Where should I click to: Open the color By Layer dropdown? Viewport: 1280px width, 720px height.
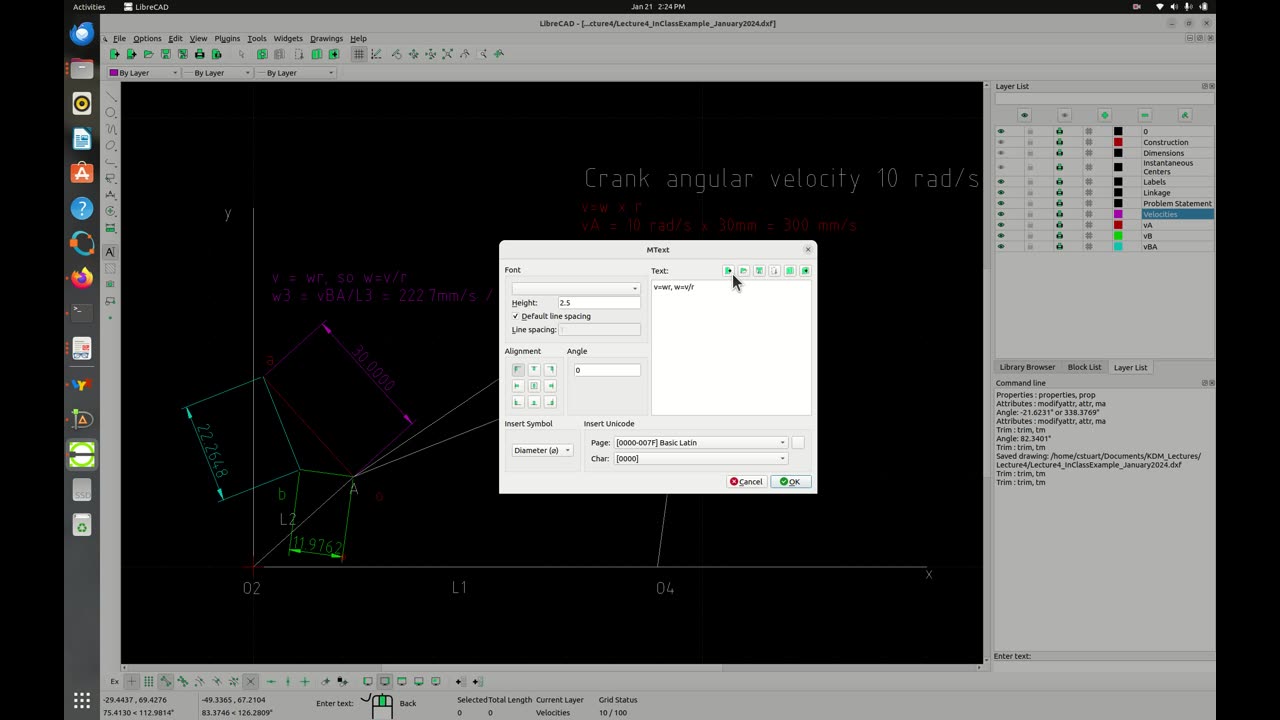144,73
